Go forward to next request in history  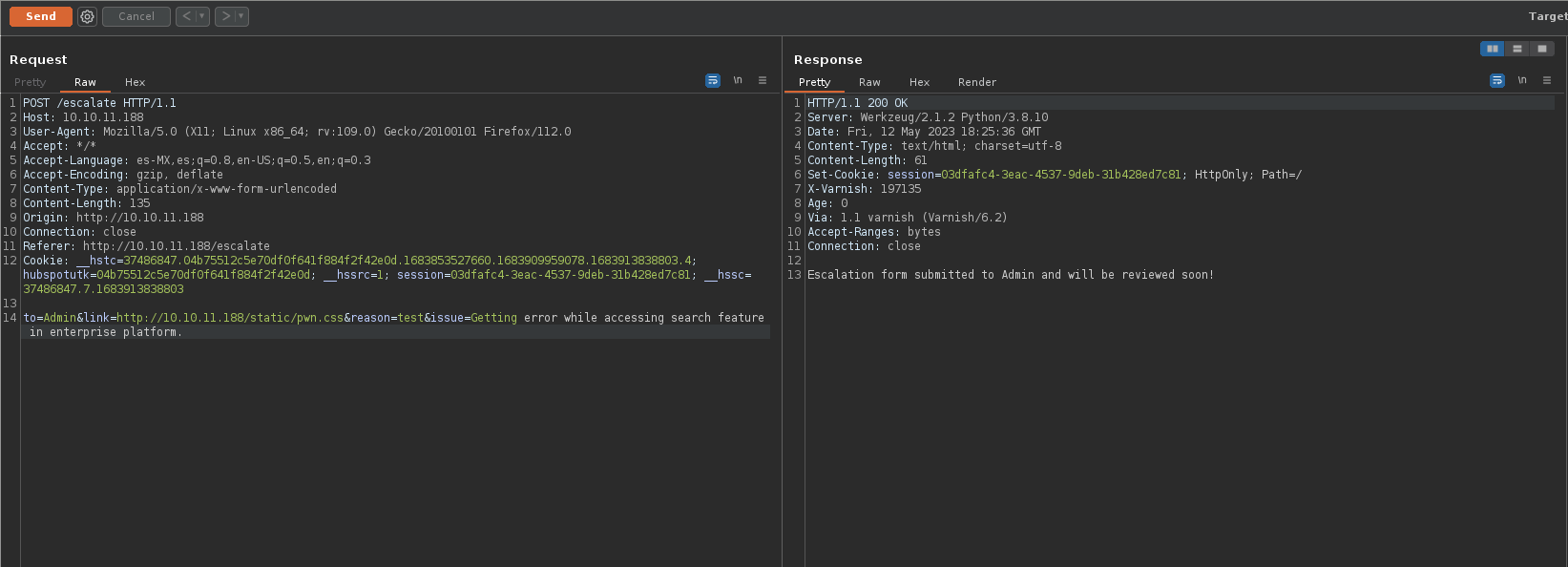point(226,16)
